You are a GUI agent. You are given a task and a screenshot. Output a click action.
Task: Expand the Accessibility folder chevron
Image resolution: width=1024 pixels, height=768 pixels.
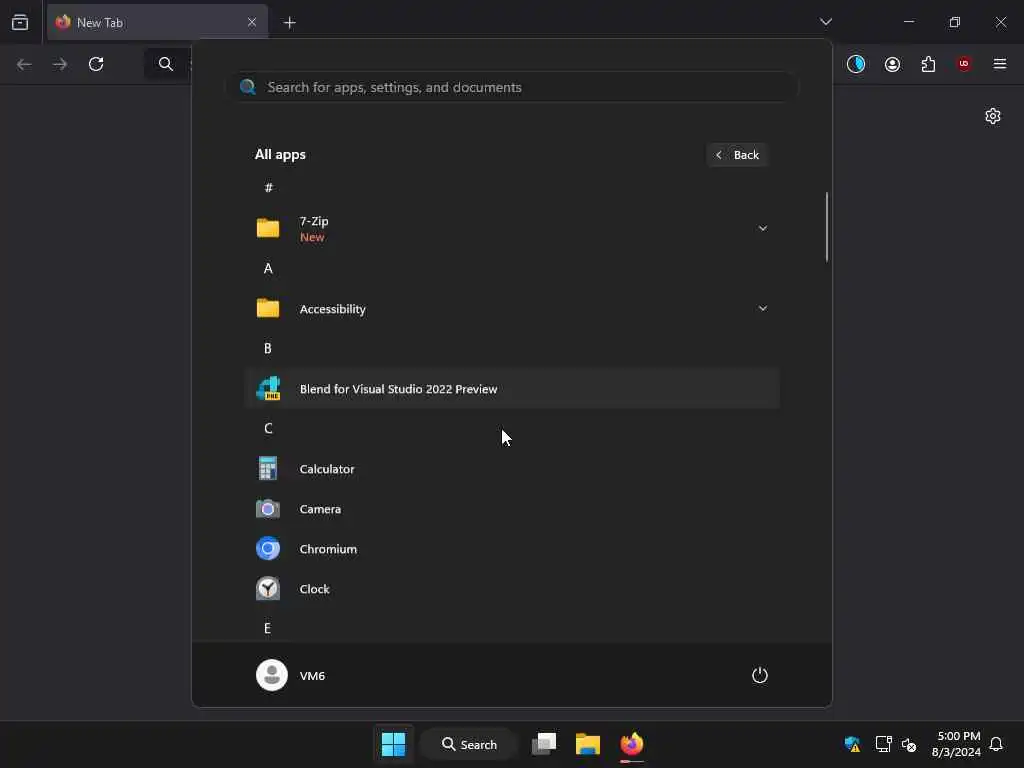(762, 308)
